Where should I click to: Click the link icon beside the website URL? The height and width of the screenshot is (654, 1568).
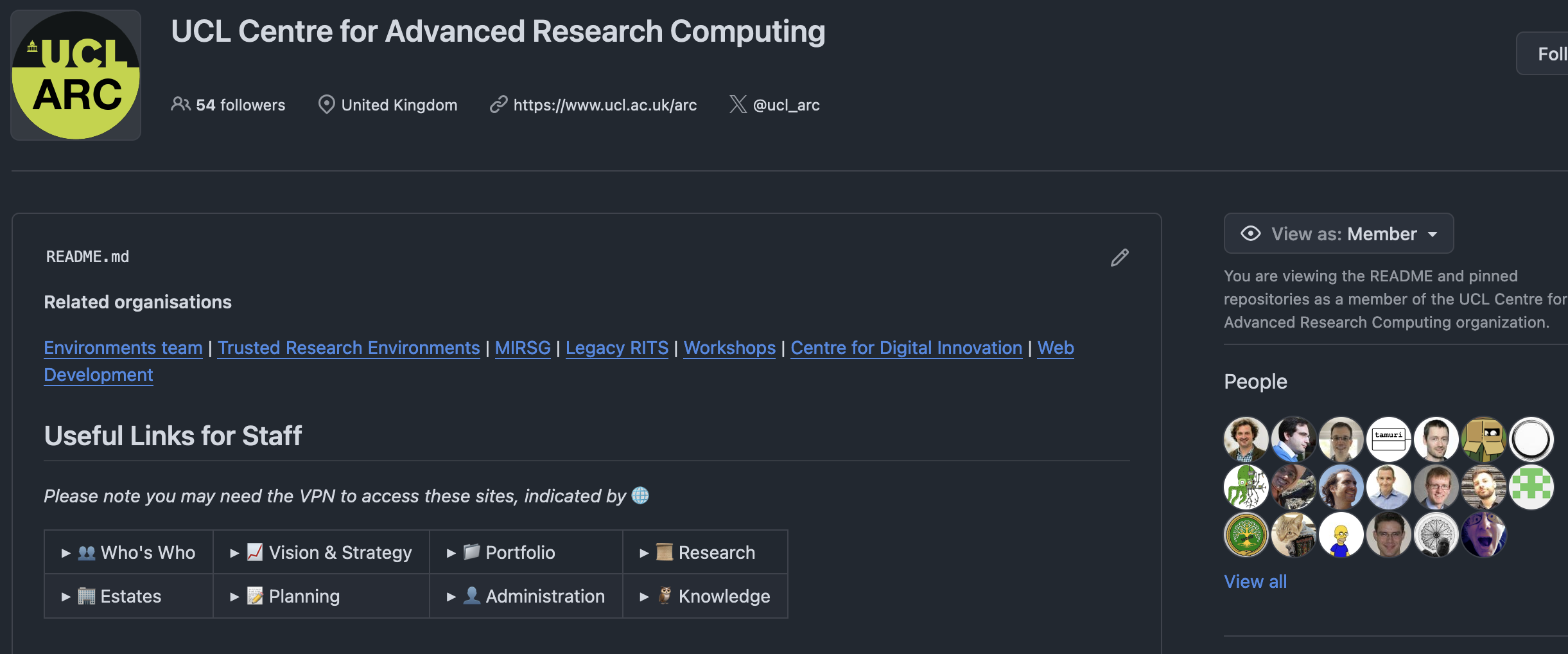point(499,104)
